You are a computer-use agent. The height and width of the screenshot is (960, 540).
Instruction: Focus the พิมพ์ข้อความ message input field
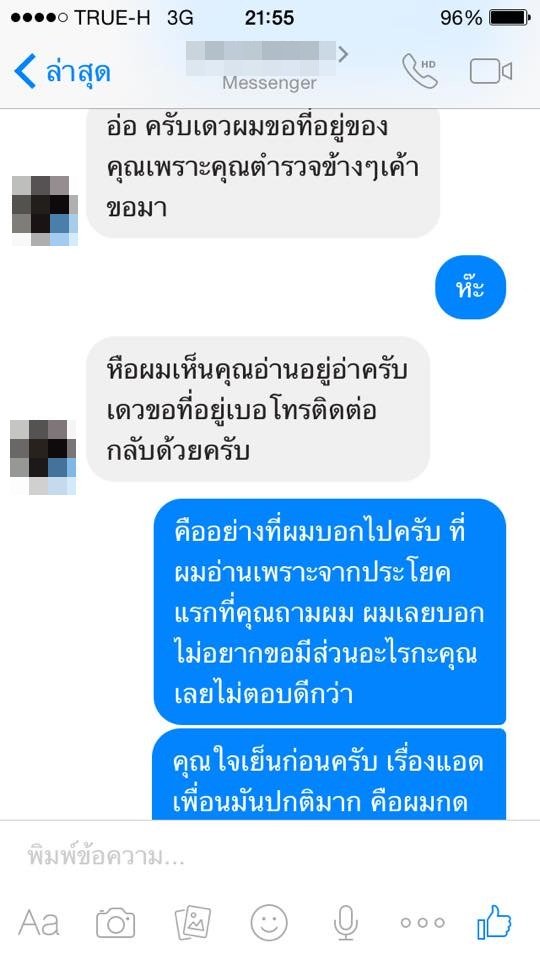(270, 856)
